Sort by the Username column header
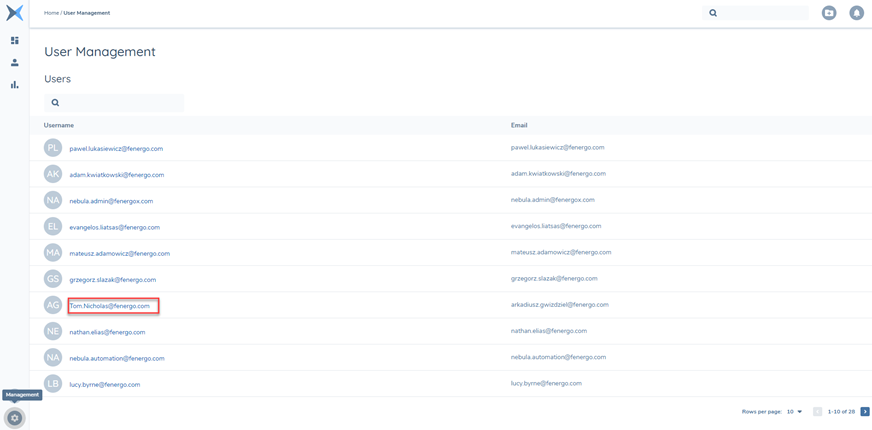 point(59,125)
